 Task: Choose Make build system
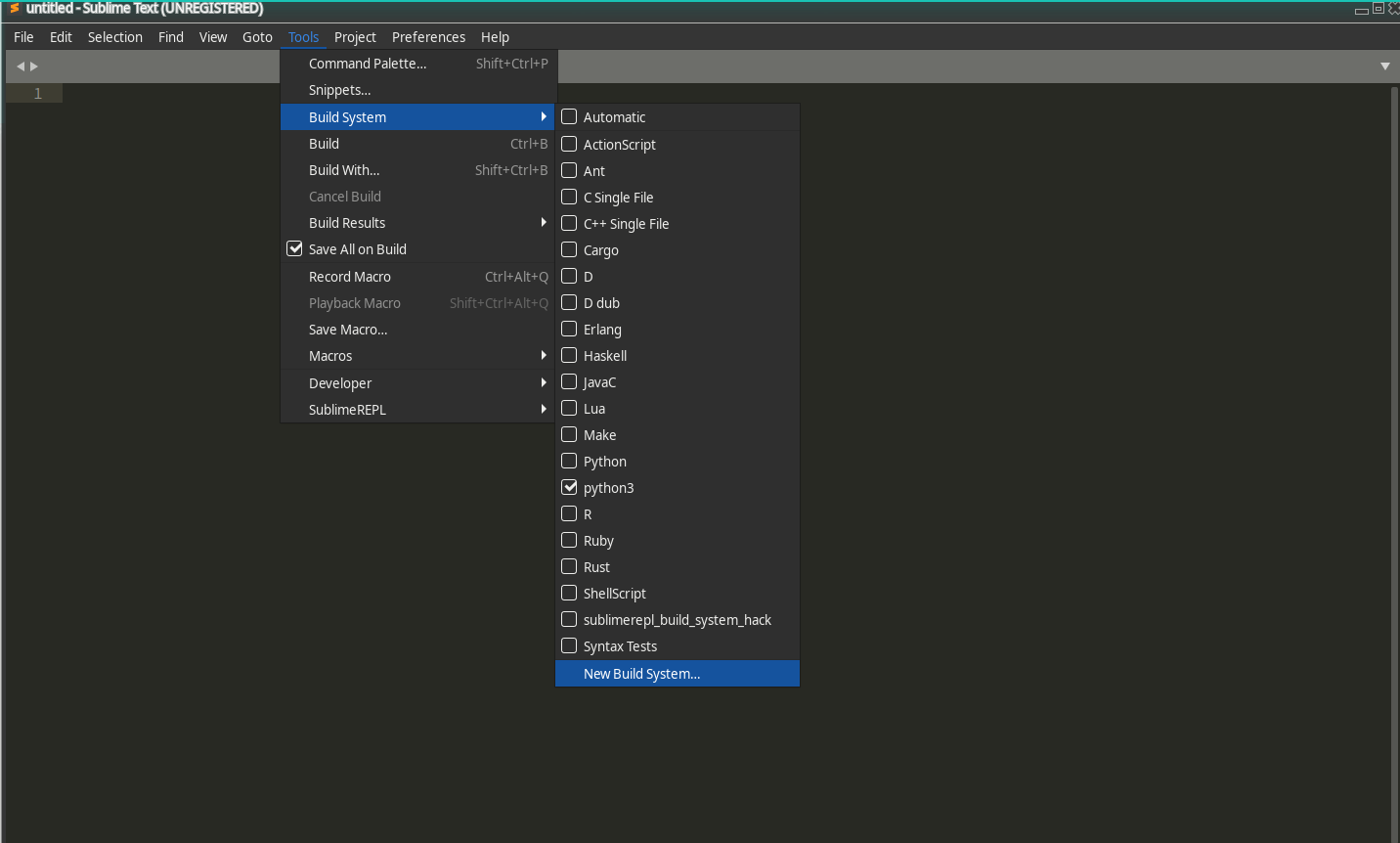click(x=678, y=434)
